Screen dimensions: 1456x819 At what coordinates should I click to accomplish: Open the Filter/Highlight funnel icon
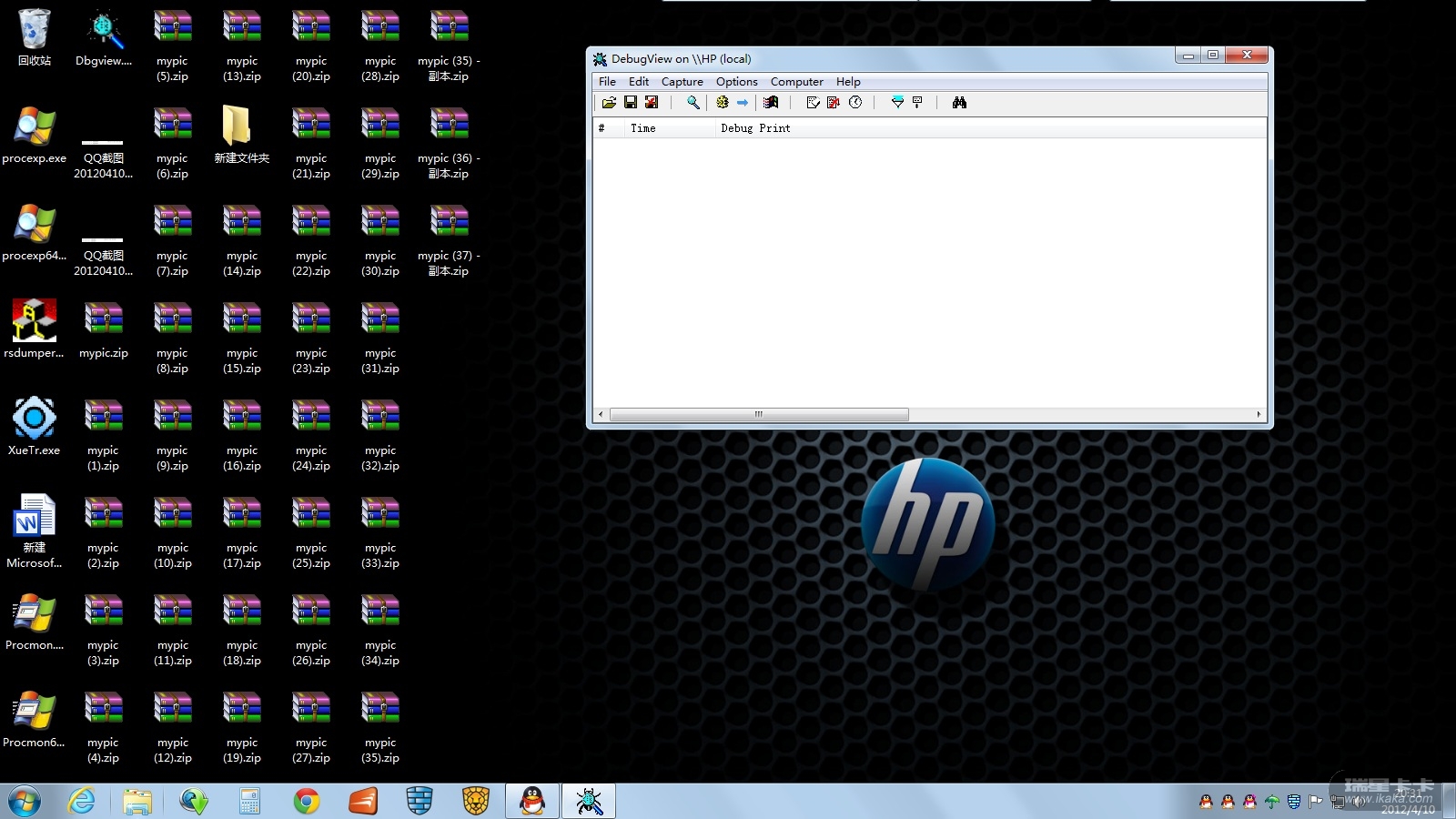(897, 103)
